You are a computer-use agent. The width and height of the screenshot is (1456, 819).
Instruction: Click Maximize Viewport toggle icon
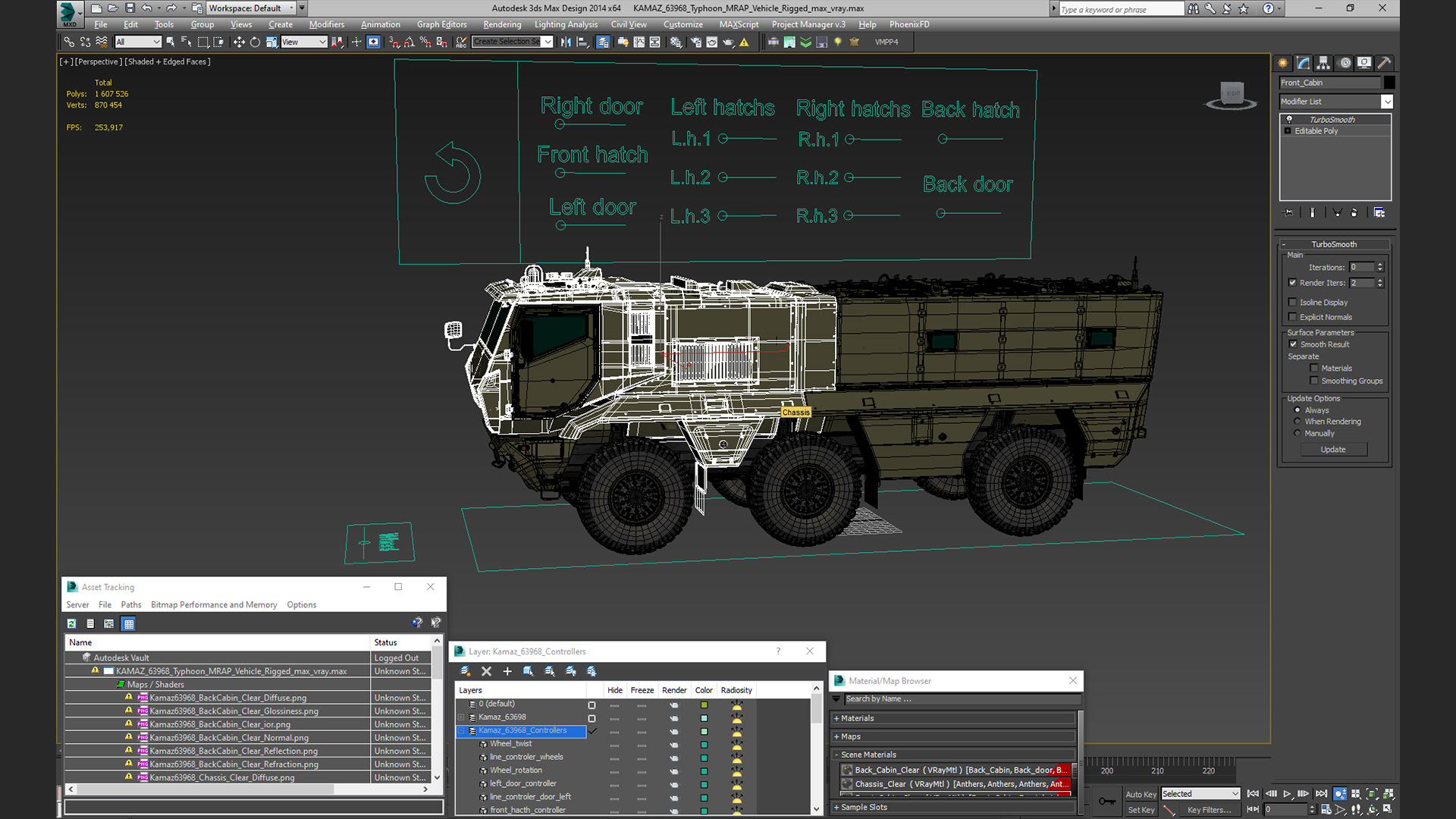click(x=1389, y=809)
